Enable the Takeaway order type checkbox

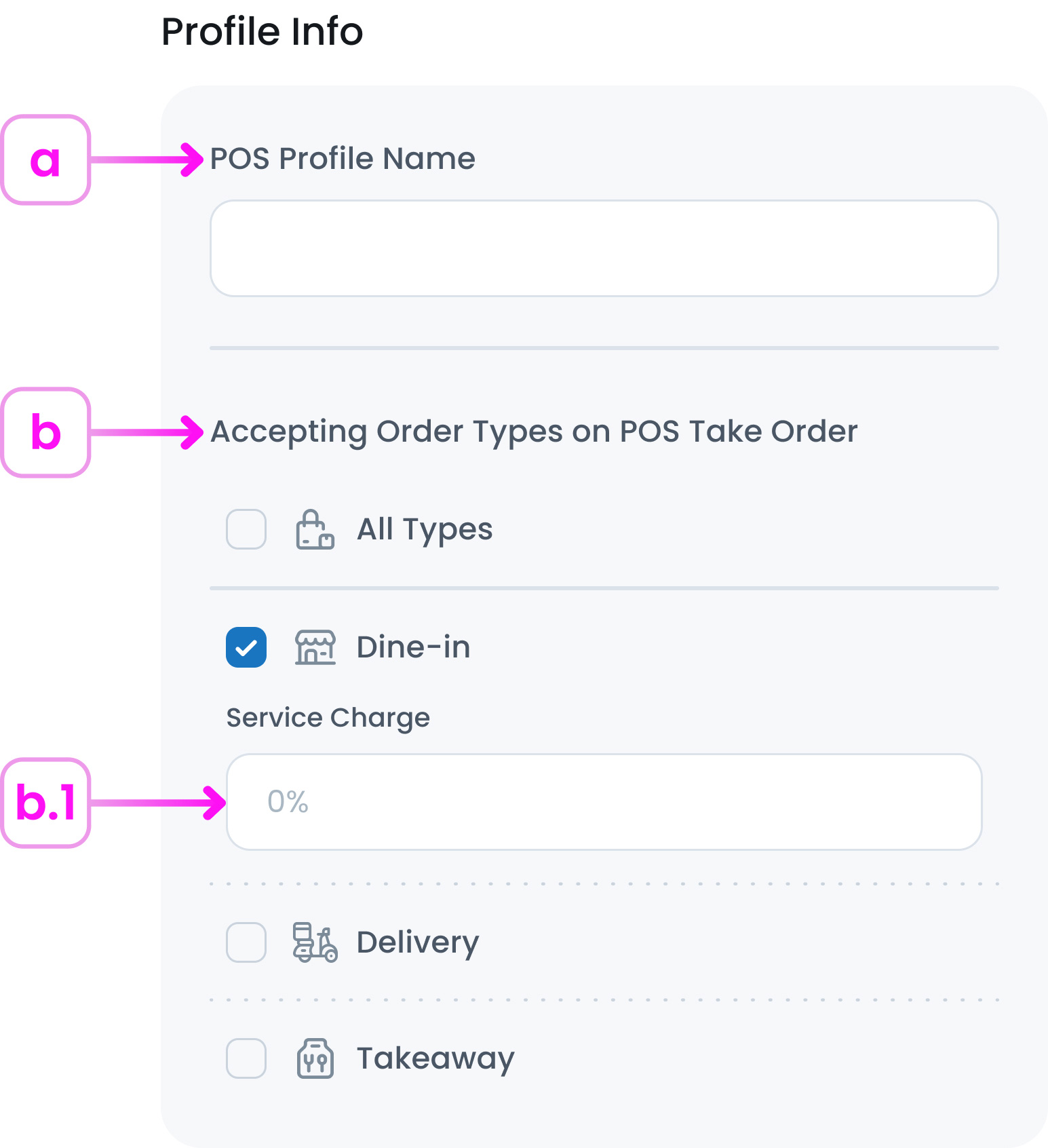(x=246, y=1058)
